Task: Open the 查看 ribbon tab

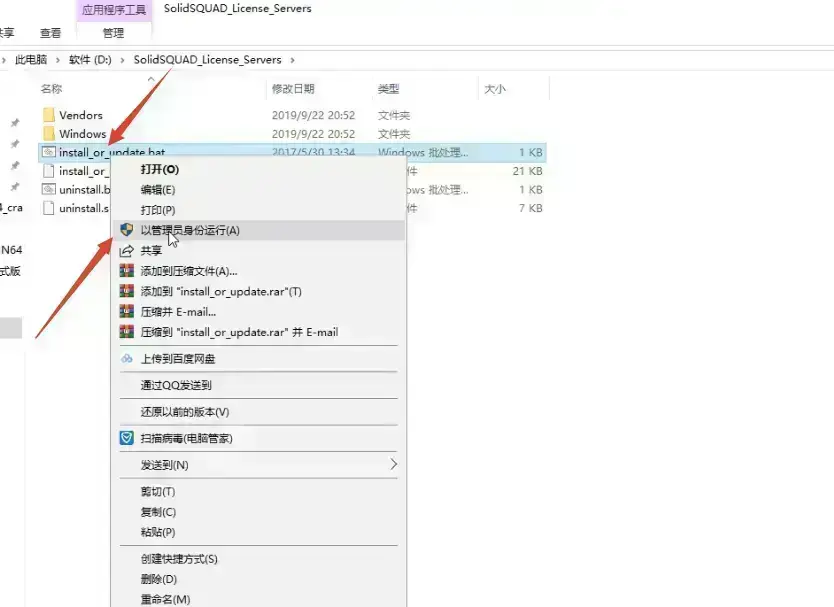Action: tap(51, 33)
